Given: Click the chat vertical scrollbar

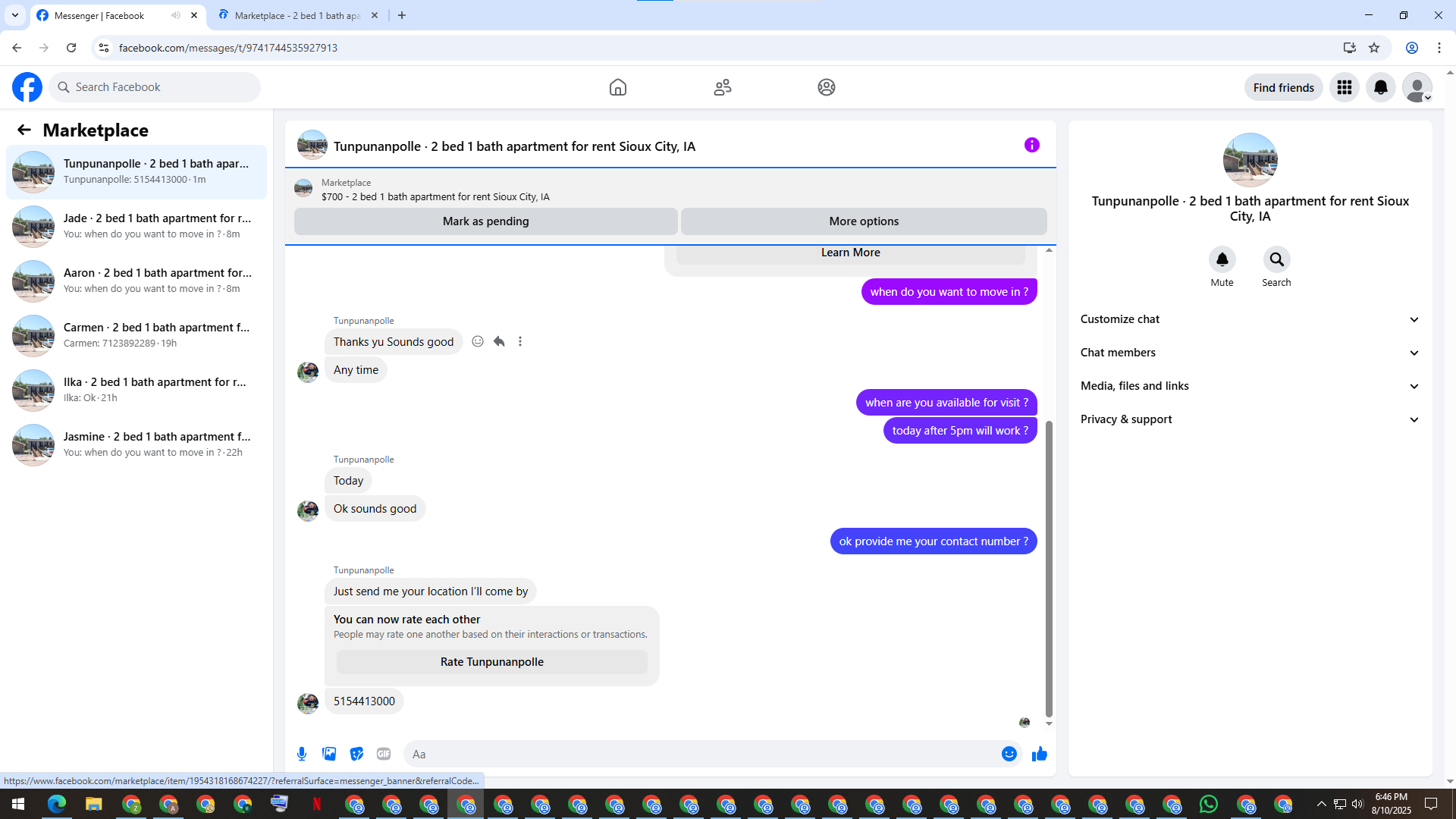Looking at the screenshot, I should tap(1049, 569).
